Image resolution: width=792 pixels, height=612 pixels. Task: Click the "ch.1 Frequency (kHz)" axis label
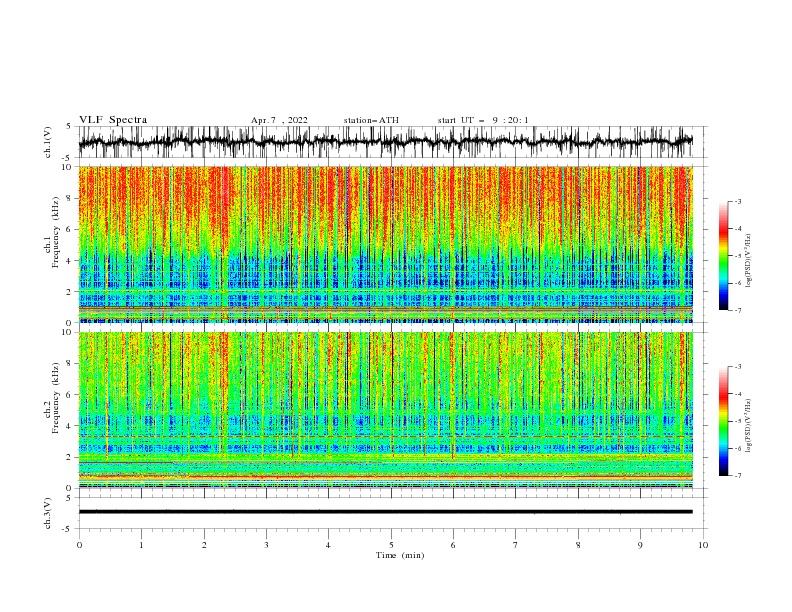(x=52, y=232)
